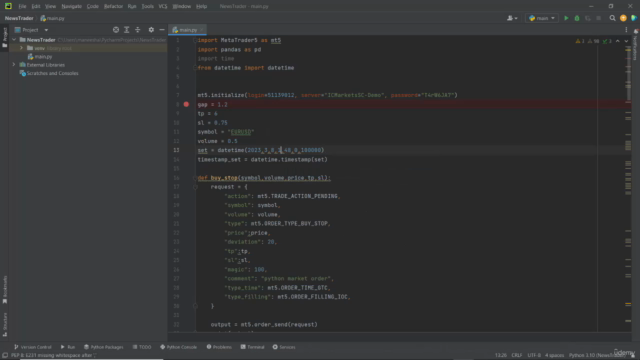Open the Notifications bell panel
Image resolution: width=640 pixels, height=360 pixels.
[x=636, y=31]
